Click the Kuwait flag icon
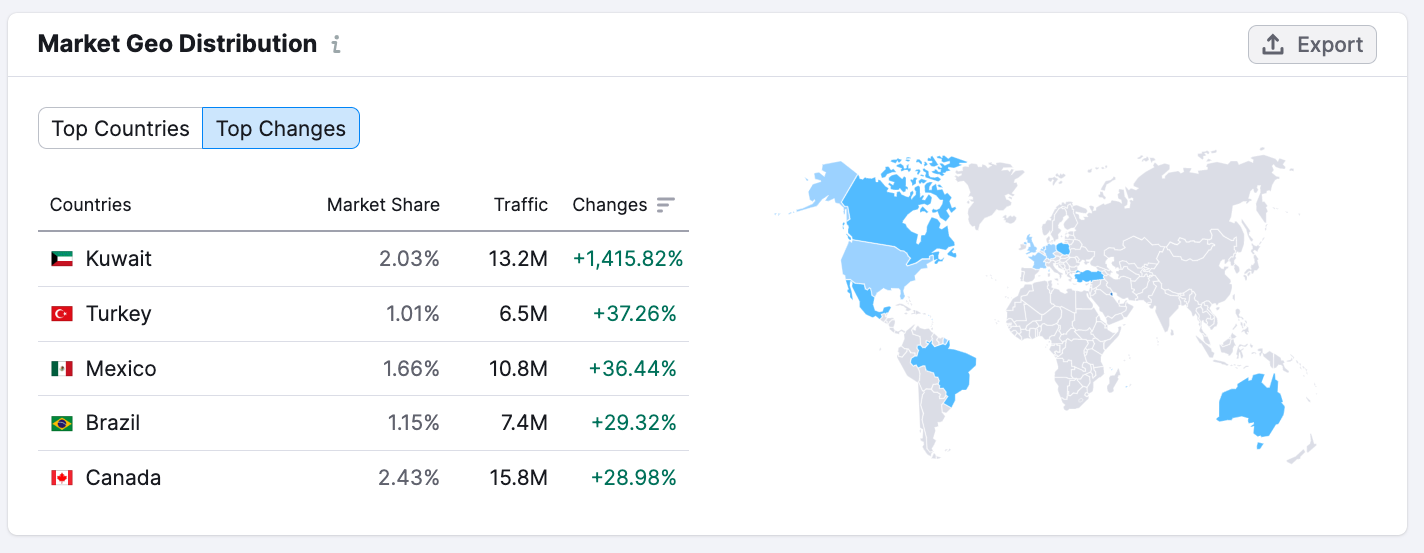This screenshot has height=553, width=1424. (x=62, y=259)
